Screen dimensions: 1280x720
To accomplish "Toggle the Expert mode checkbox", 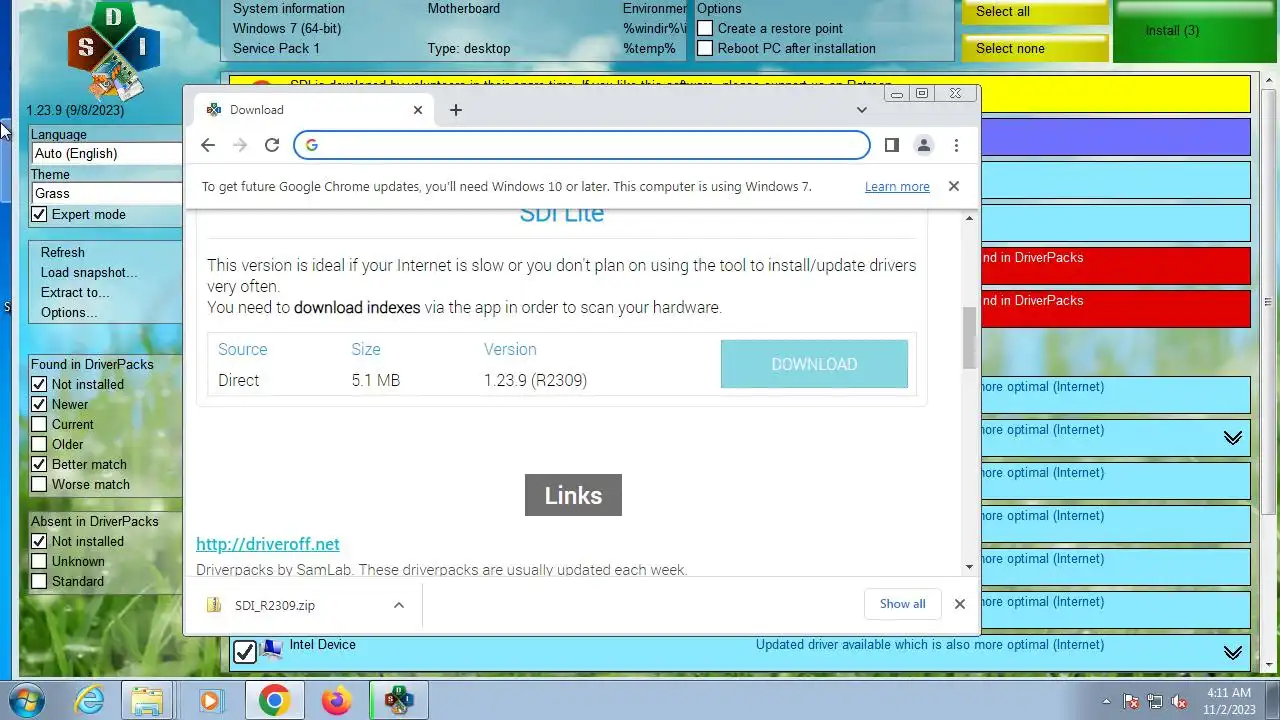I will pyautogui.click(x=39, y=214).
